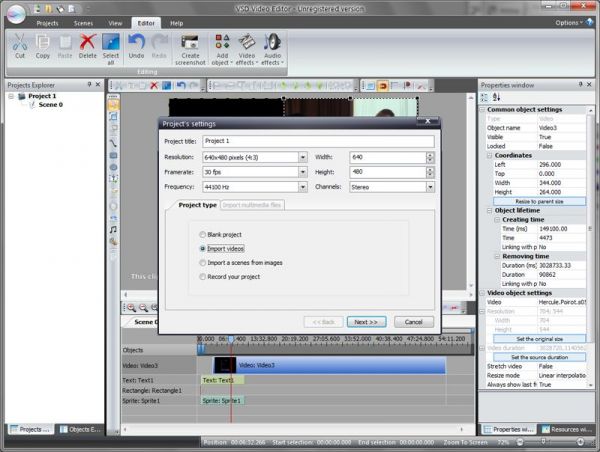
Task: Click the Copy icon in ribbon
Action: tap(43, 42)
